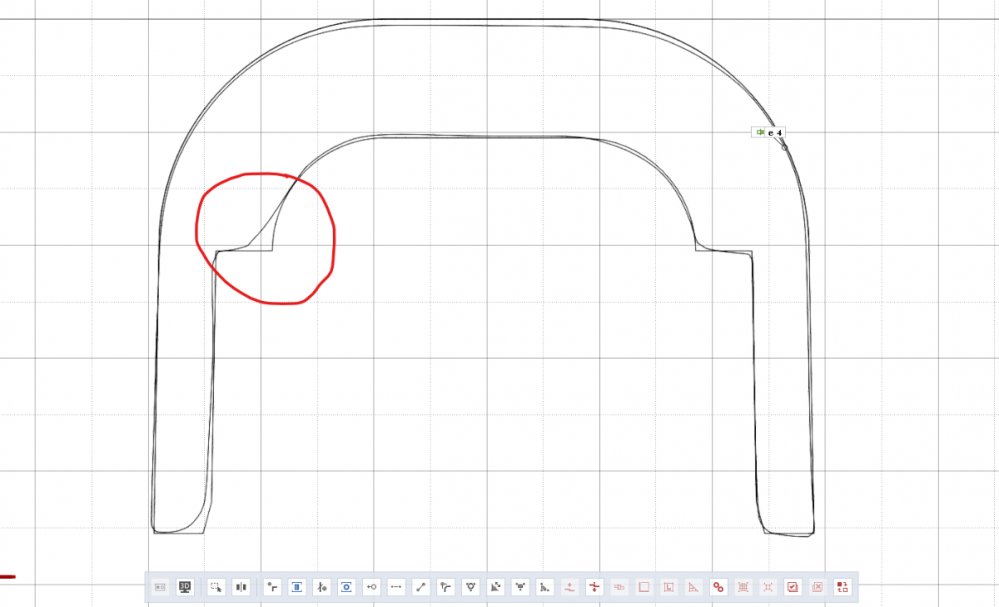Viewport: 999px width, 607px height.
Task: Select the inverted triangle nodes icon
Action: (471, 587)
